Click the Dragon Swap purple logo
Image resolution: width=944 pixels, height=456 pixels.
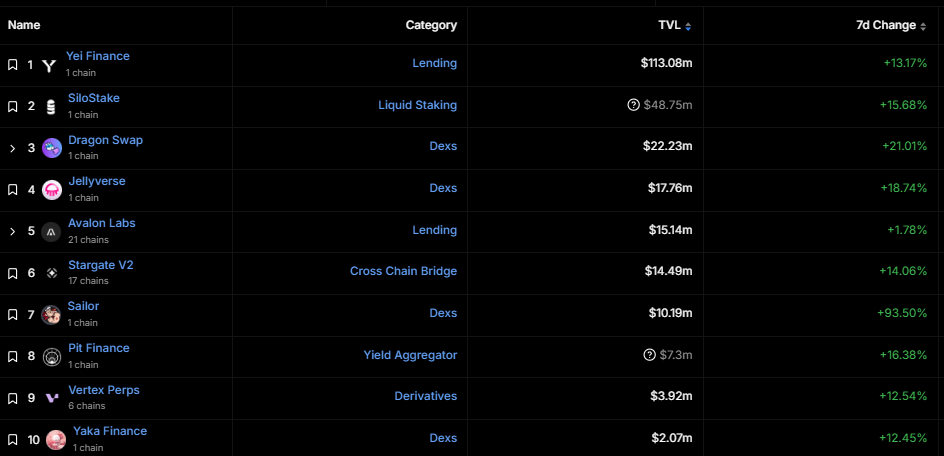click(x=52, y=148)
